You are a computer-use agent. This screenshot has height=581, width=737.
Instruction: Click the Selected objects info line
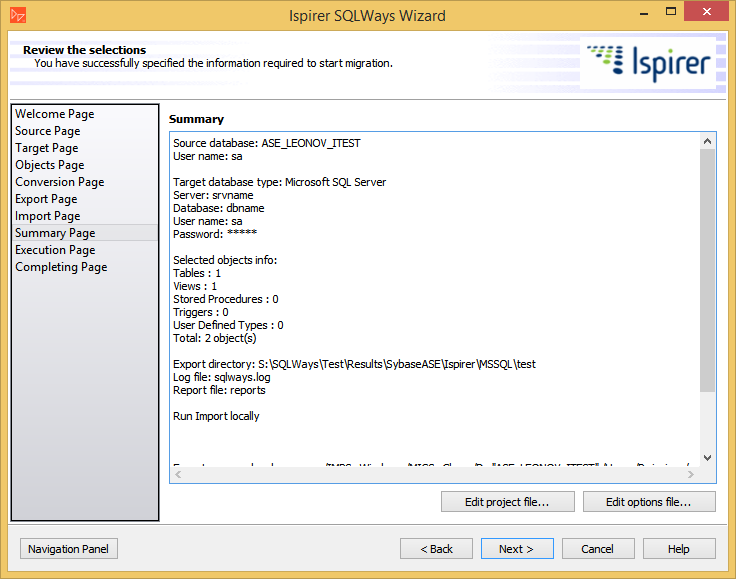pos(225,260)
